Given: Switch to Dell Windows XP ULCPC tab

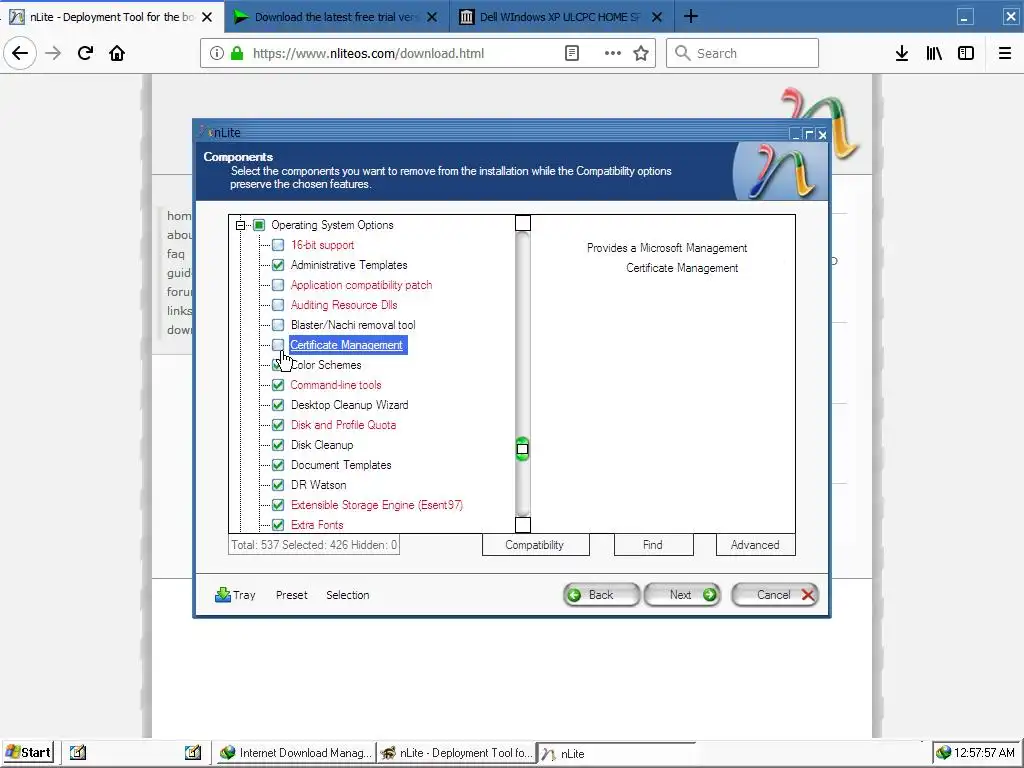Looking at the screenshot, I should tap(562, 17).
